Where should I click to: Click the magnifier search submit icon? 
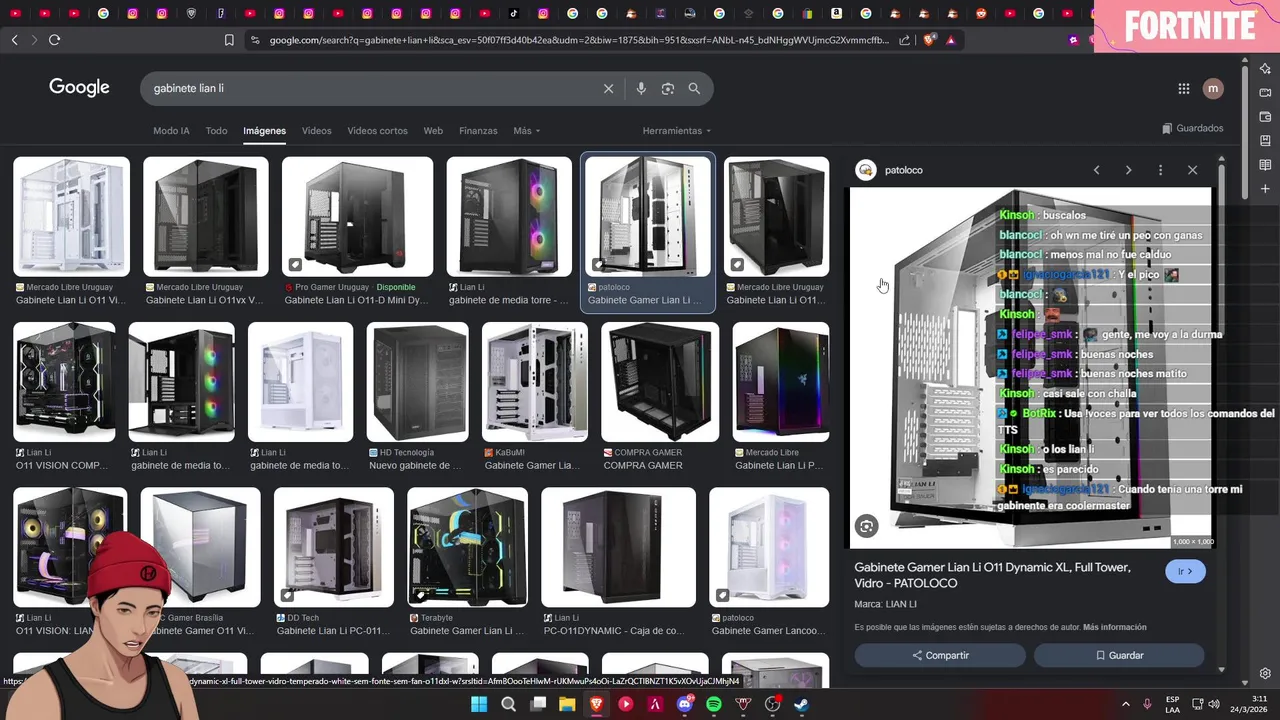(694, 88)
